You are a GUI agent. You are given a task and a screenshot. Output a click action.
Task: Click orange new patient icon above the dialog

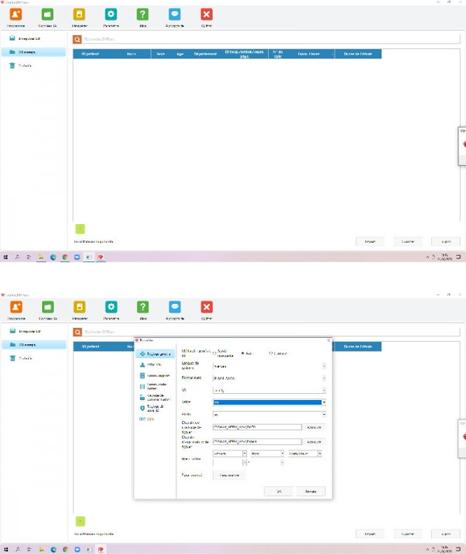[16, 307]
